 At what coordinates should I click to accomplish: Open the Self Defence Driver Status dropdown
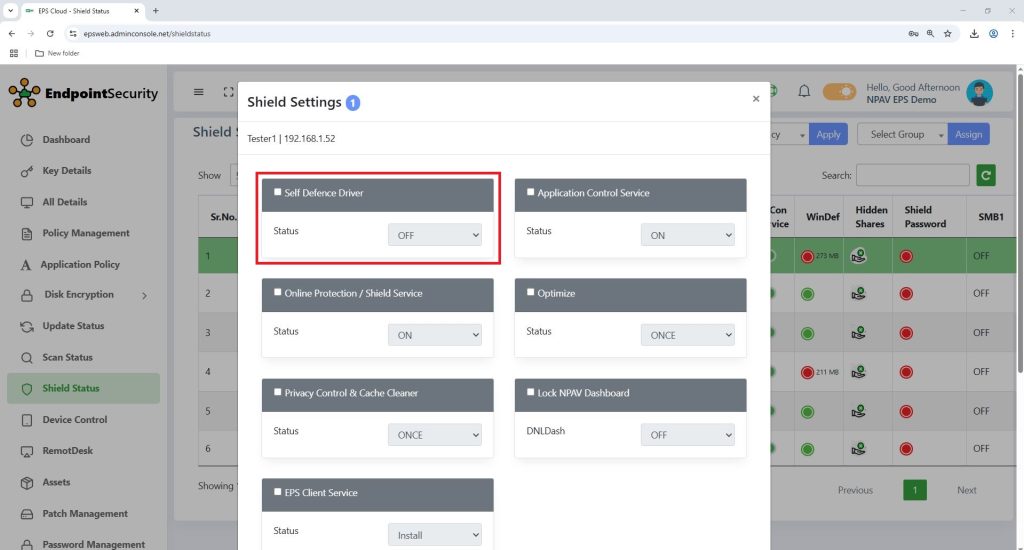click(x=434, y=235)
